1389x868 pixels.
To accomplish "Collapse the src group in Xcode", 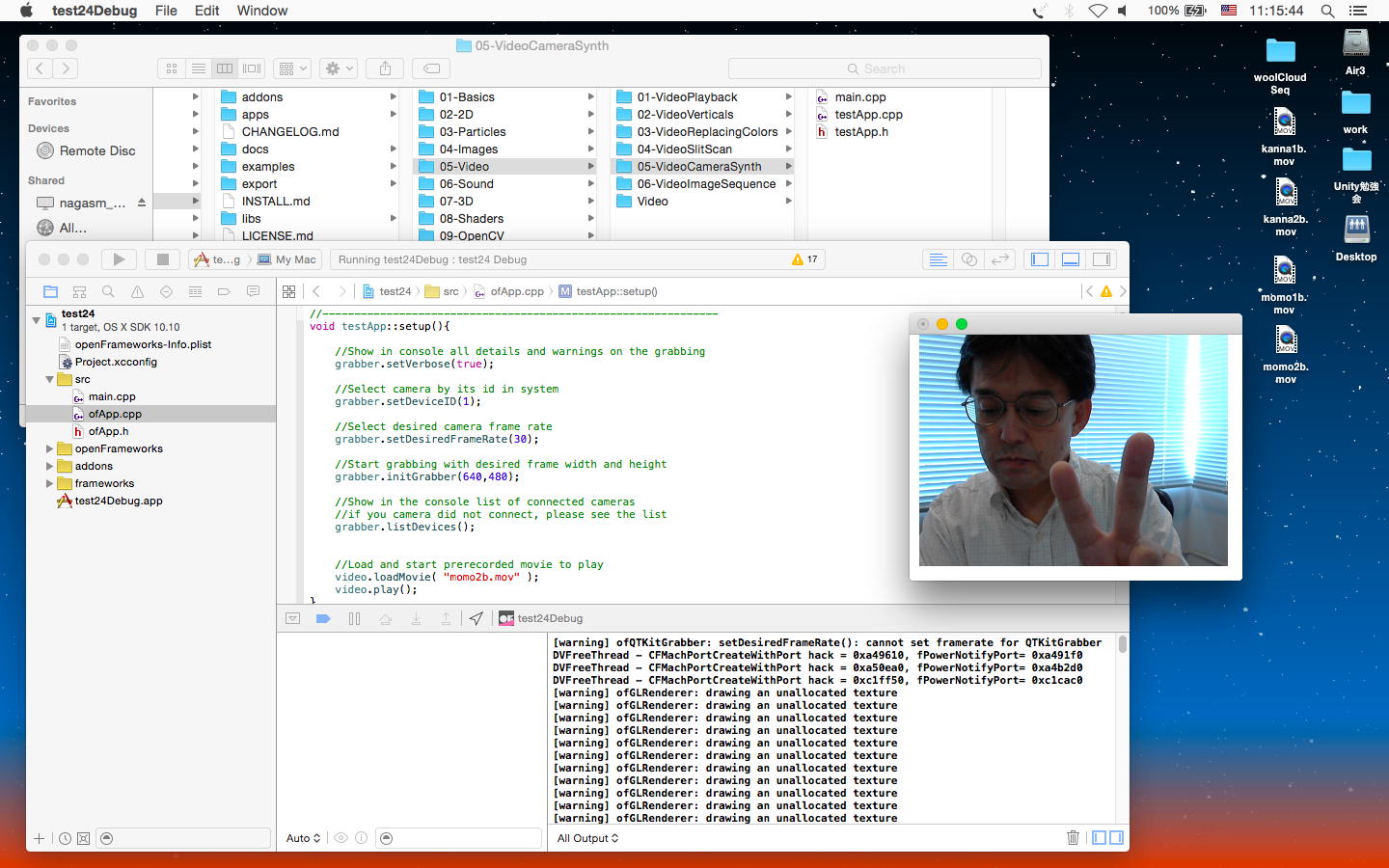I will click(x=49, y=379).
